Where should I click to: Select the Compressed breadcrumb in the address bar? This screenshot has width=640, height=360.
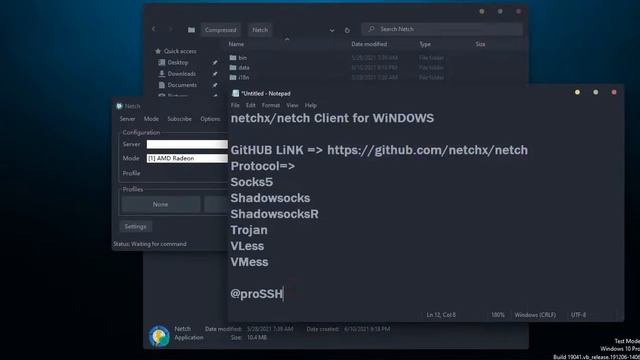coord(220,30)
